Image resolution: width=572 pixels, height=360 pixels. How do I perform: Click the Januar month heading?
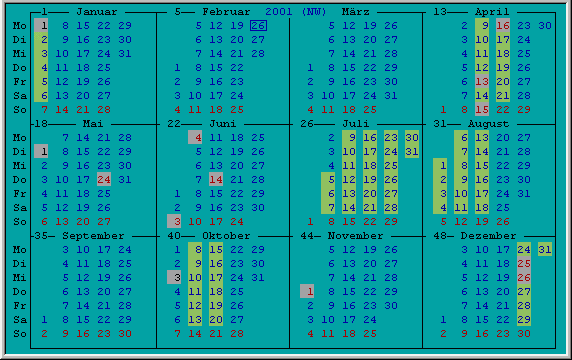pyautogui.click(x=97, y=12)
